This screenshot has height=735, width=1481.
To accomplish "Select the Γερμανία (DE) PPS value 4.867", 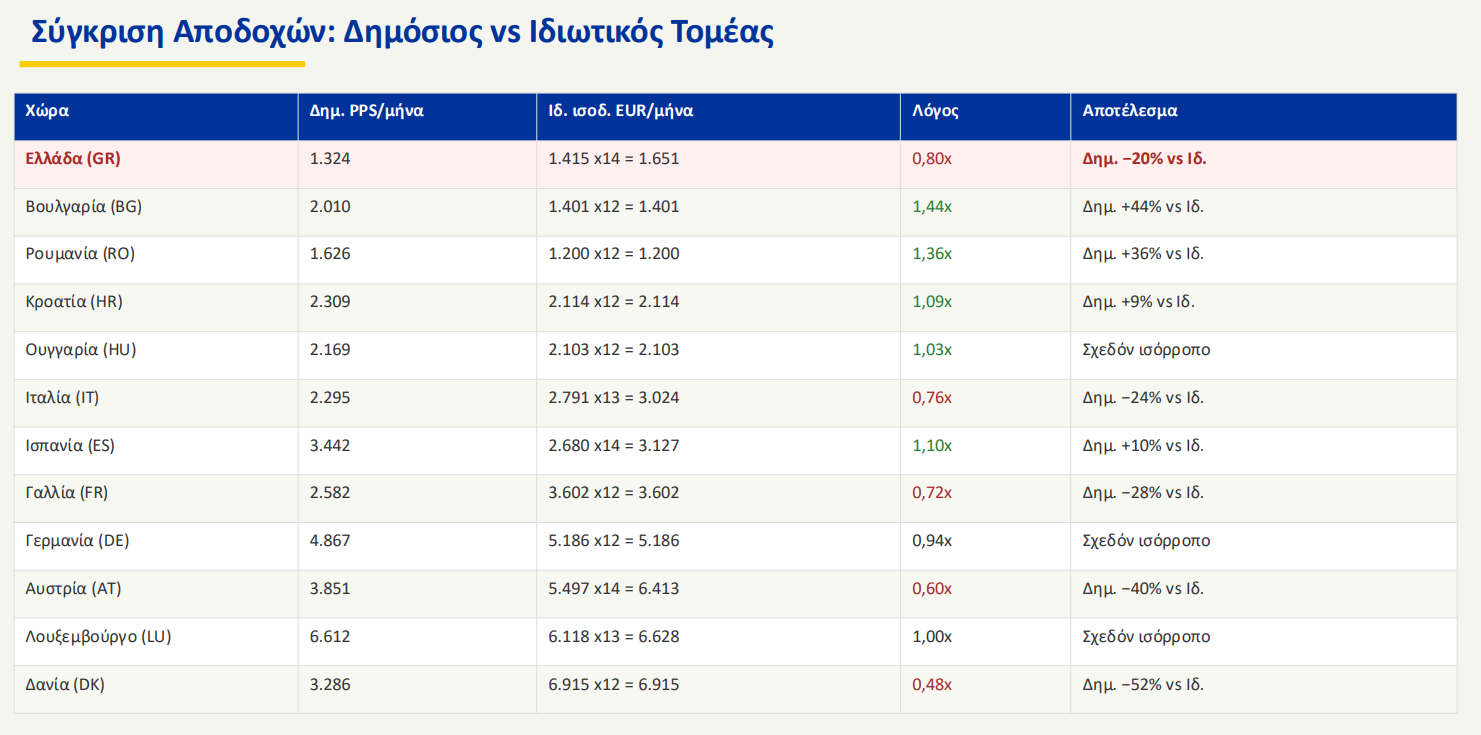I will [330, 541].
